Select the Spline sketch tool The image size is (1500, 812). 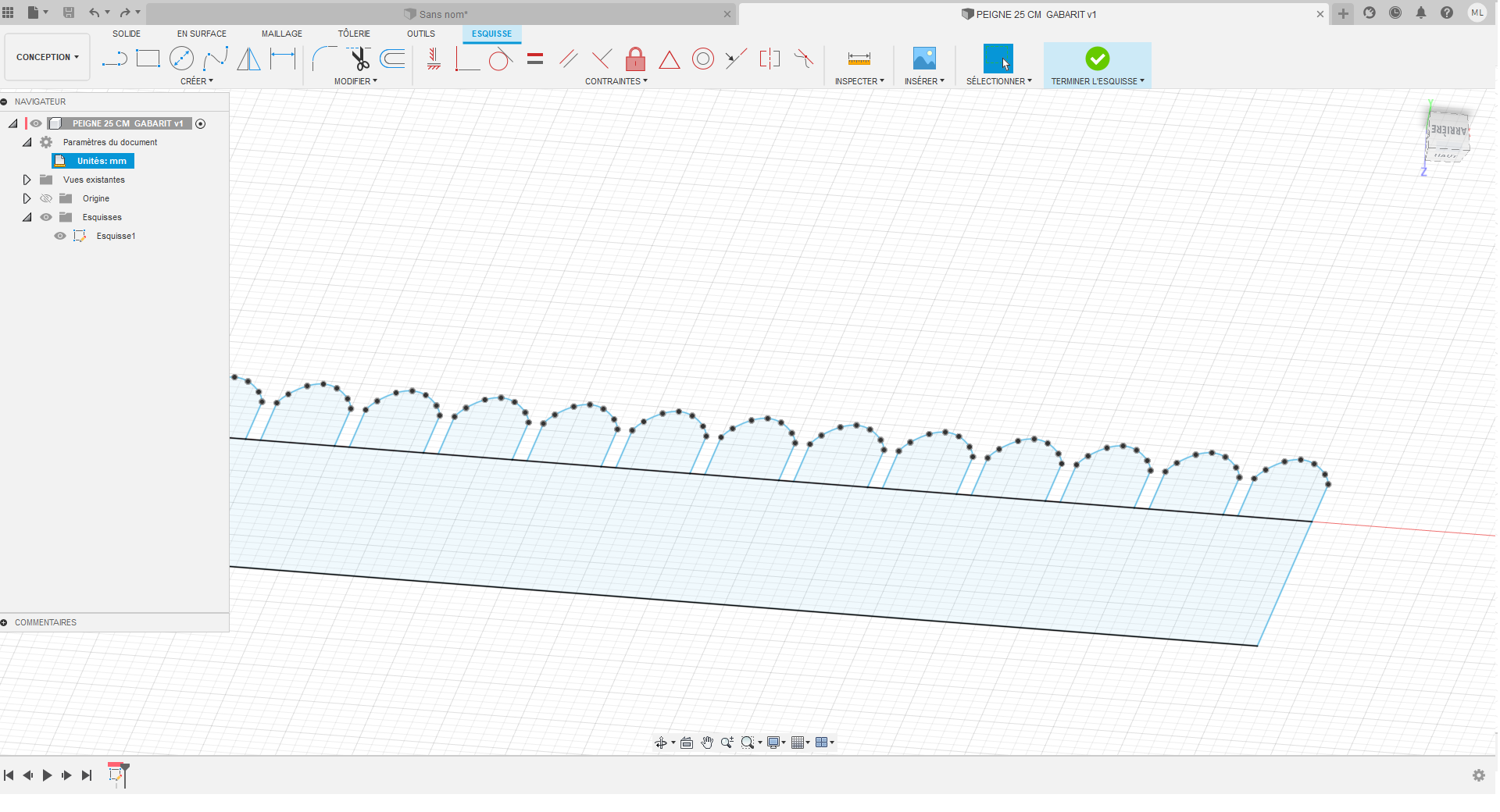(216, 59)
